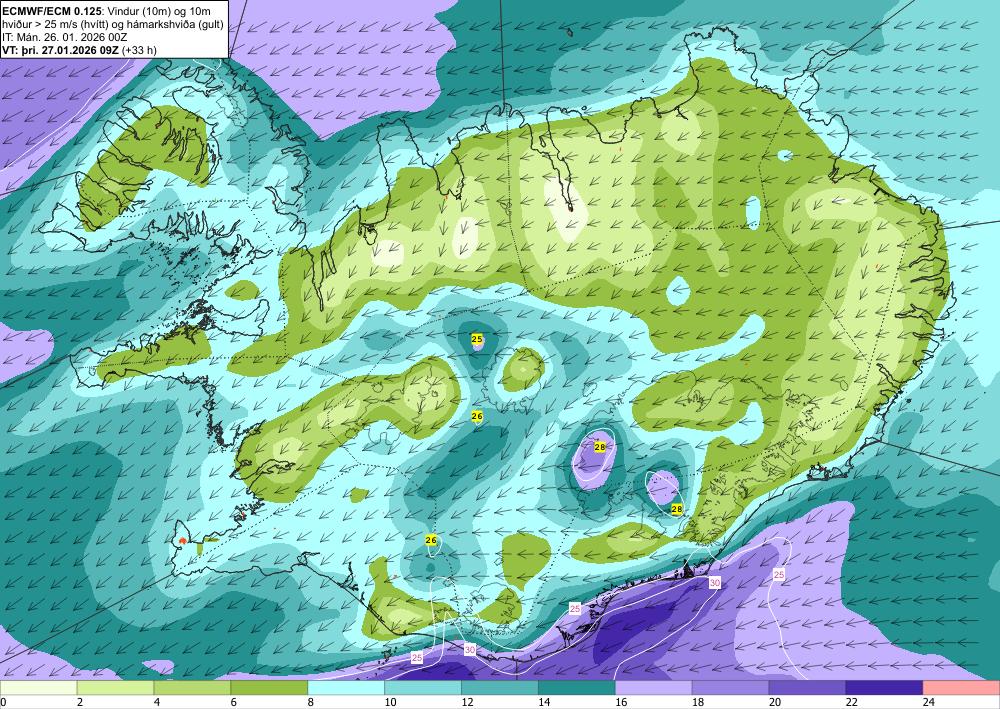Click the legend scale value 10
Viewport: 1000px width, 709px height.
390,703
